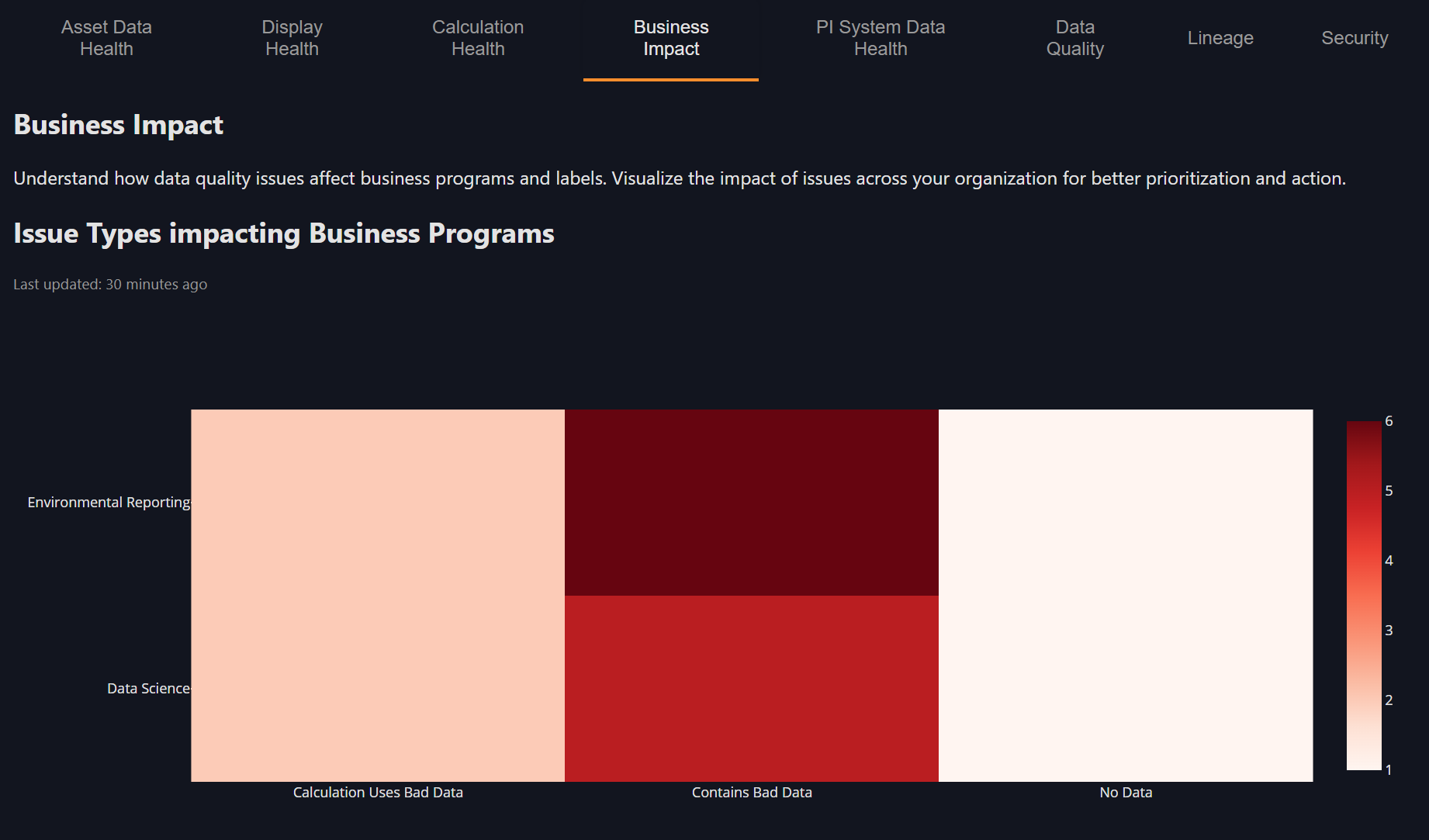Screen dimensions: 1429x840
Task: Click the heatmap color scale legend
Action: tap(1365, 596)
